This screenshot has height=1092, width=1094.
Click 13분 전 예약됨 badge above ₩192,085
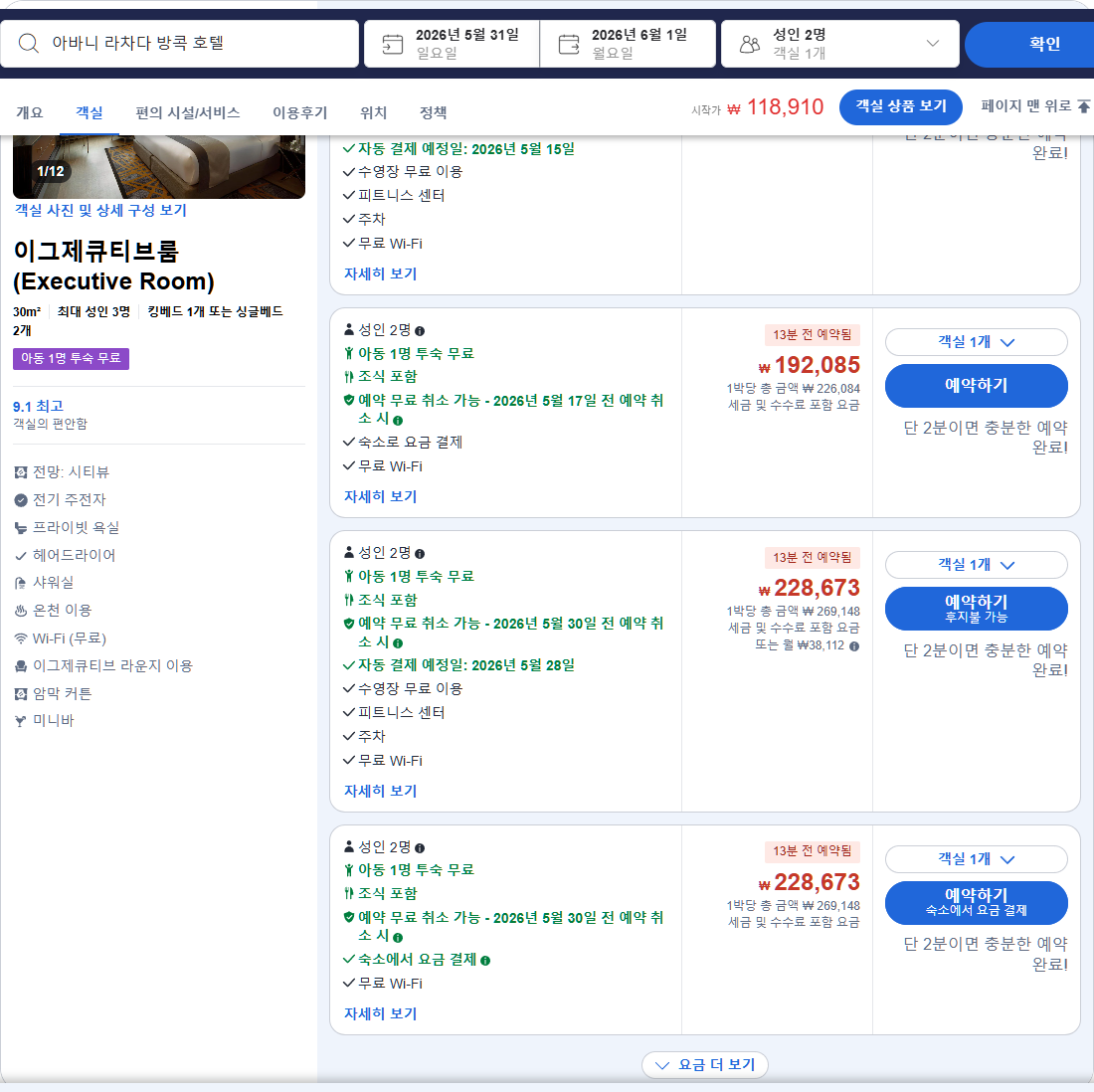click(x=813, y=335)
